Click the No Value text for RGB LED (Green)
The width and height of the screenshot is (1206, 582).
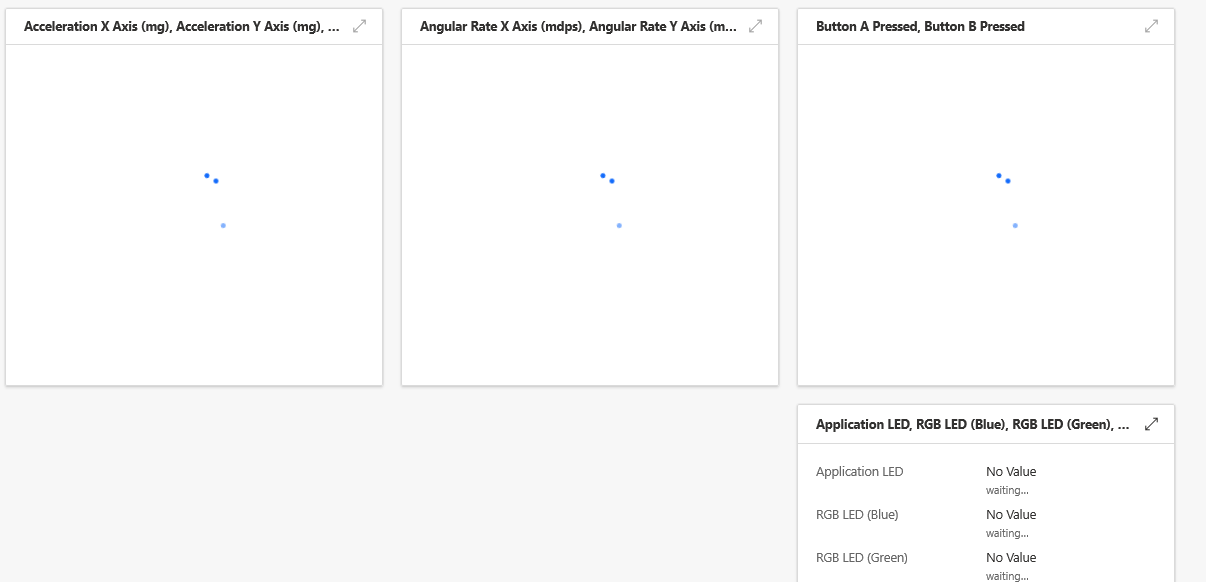(1011, 558)
